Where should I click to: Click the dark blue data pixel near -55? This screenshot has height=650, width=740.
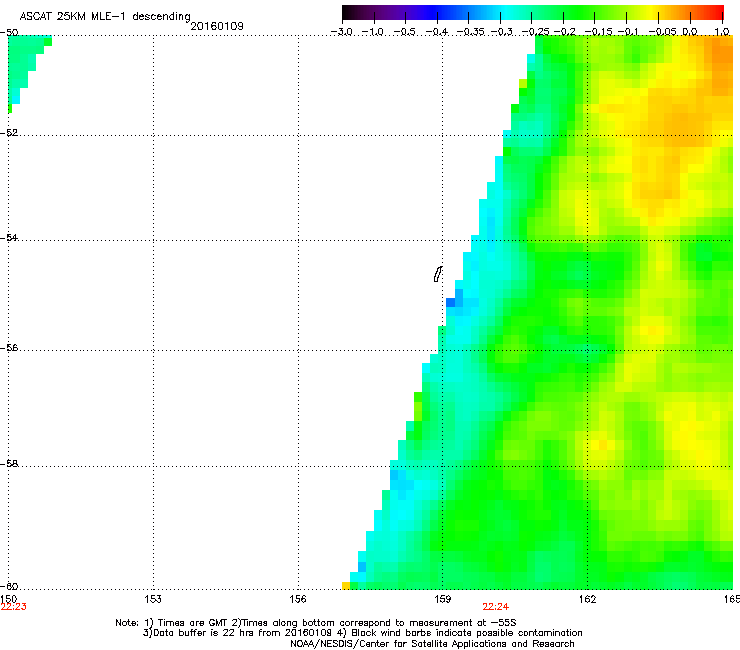pos(450,303)
